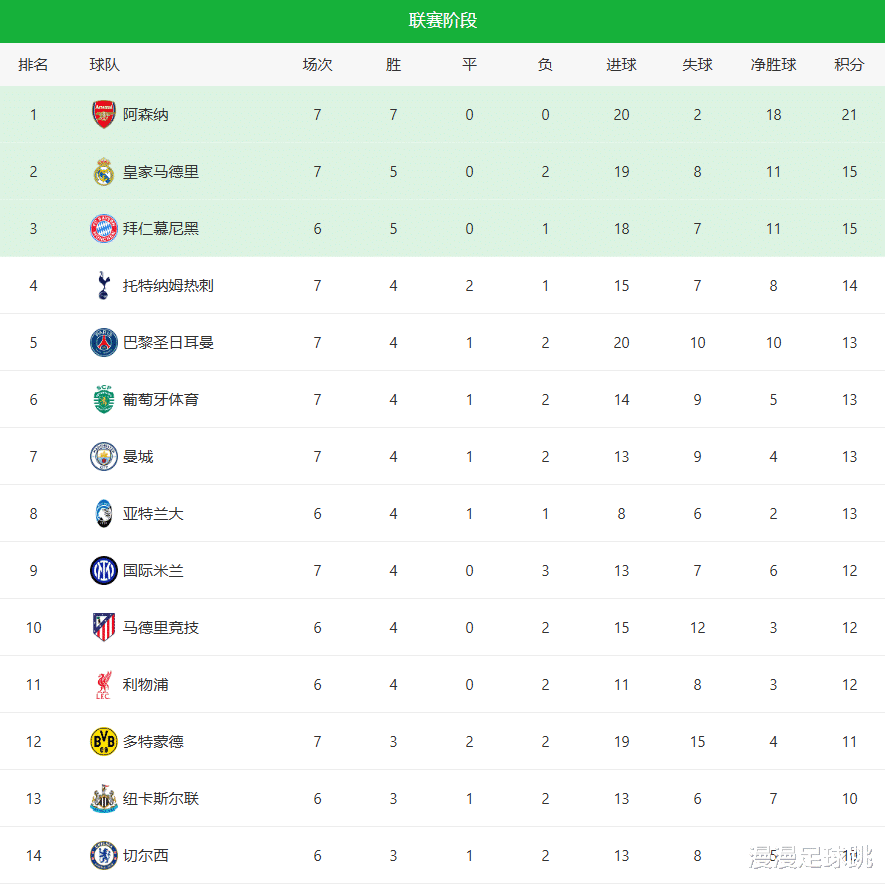Open the 联赛阶段 tab header
This screenshot has height=886, width=885.
coord(442,21)
